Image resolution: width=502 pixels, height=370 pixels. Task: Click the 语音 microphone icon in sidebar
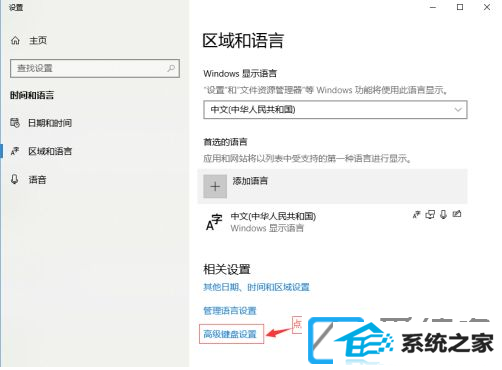pos(15,179)
